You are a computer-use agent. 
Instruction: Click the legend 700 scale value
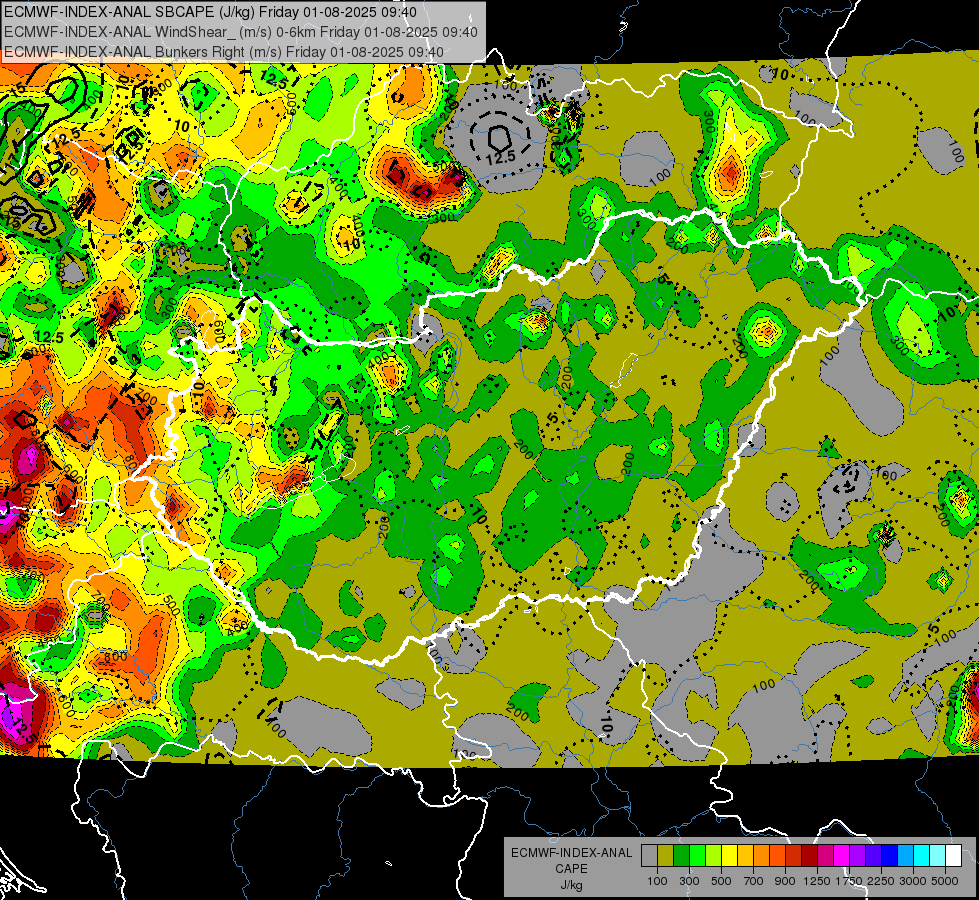tap(754, 881)
